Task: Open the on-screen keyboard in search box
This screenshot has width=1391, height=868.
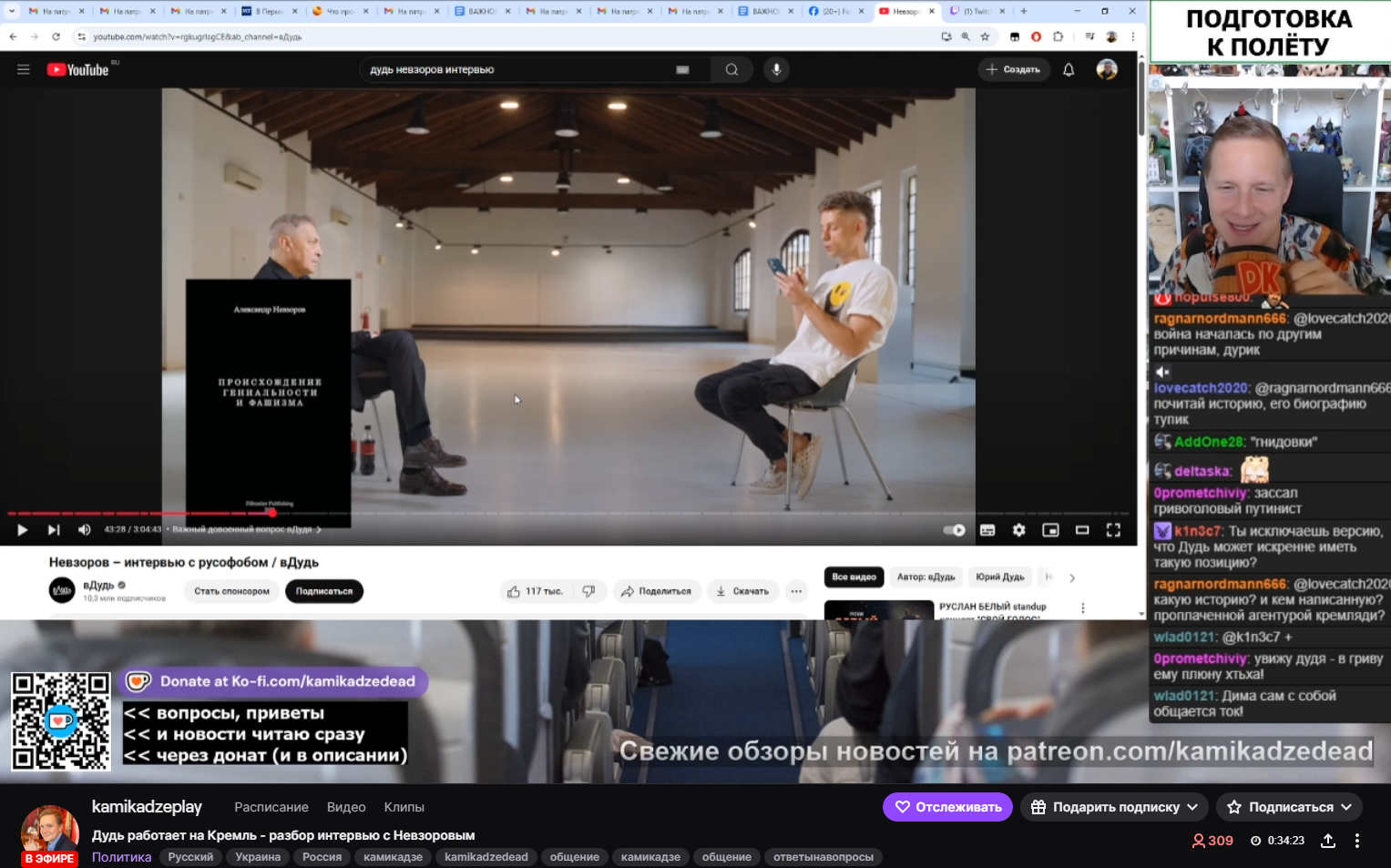Action: [x=682, y=69]
